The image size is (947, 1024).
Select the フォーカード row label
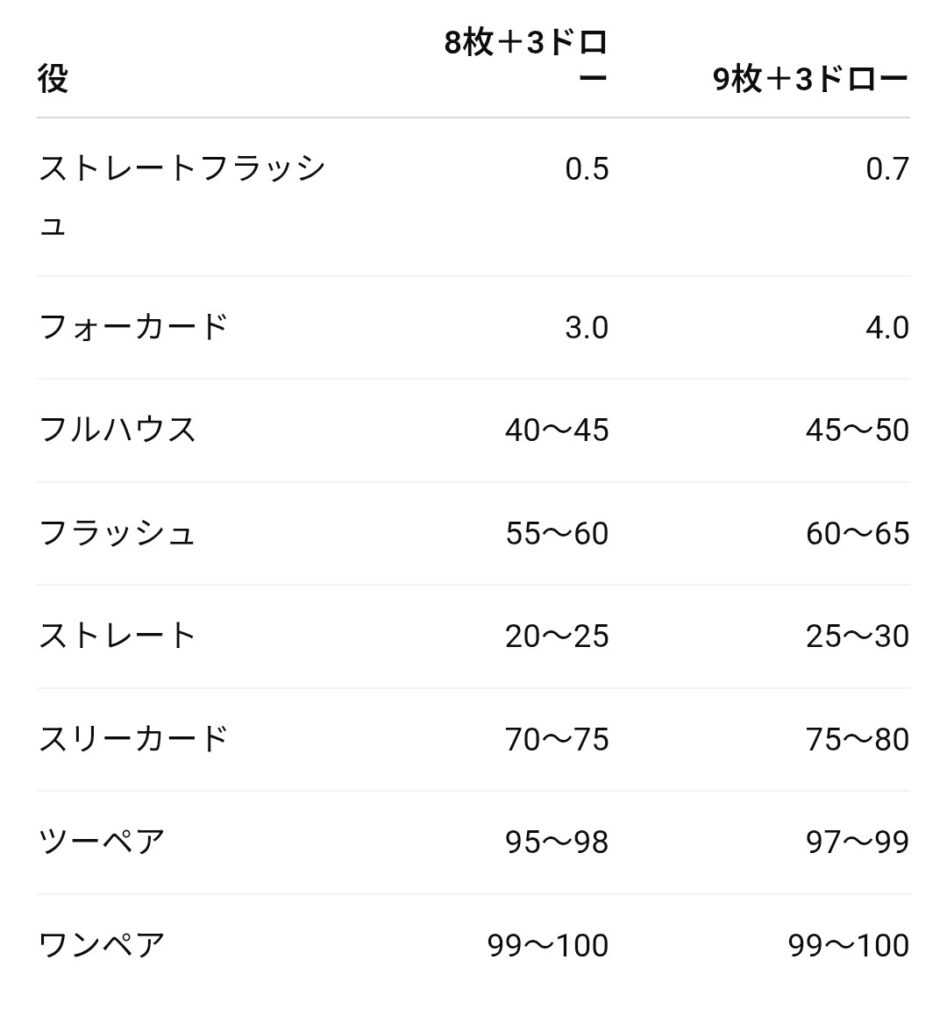tap(133, 327)
